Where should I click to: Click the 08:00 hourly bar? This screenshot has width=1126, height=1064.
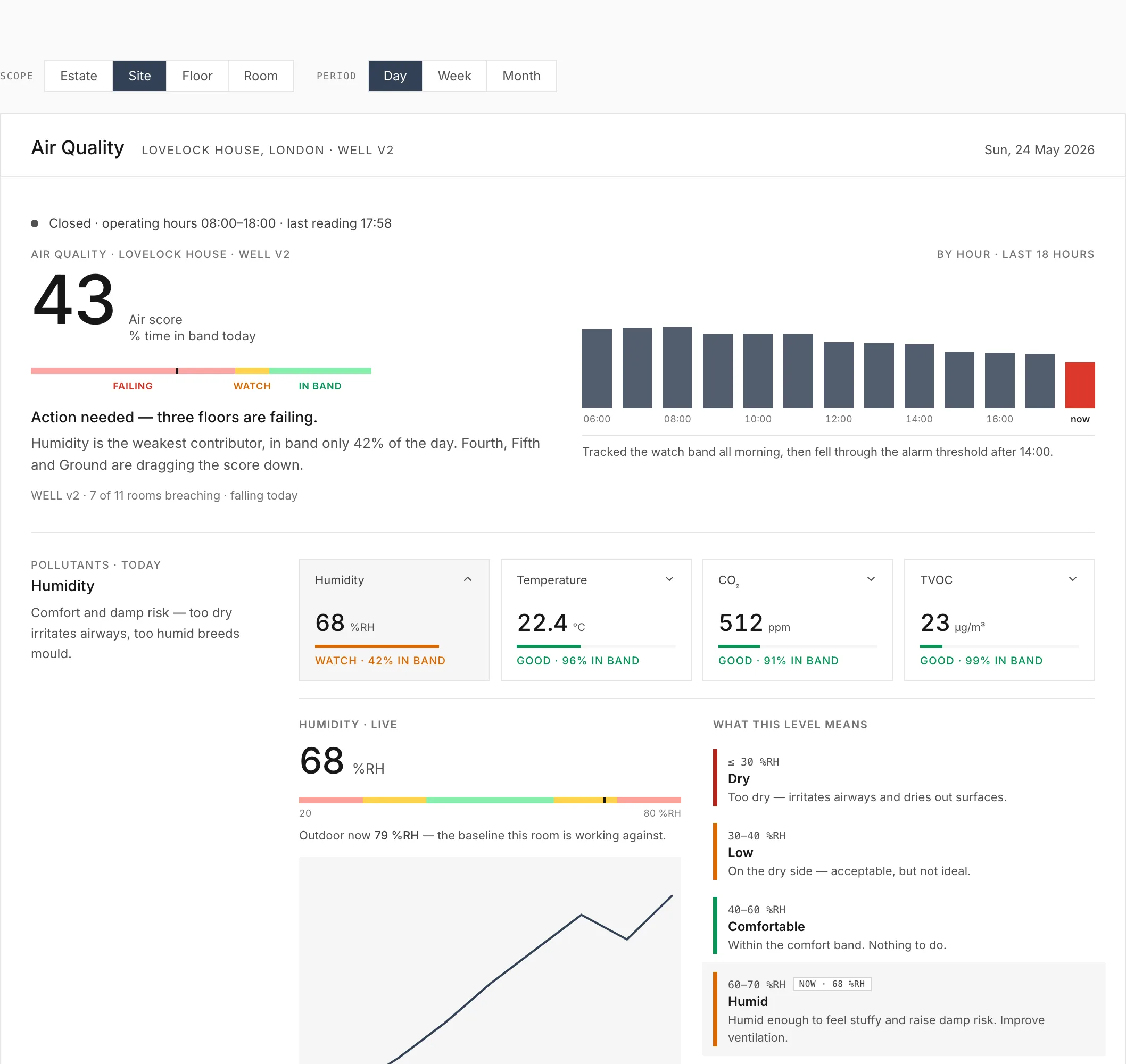point(677,368)
